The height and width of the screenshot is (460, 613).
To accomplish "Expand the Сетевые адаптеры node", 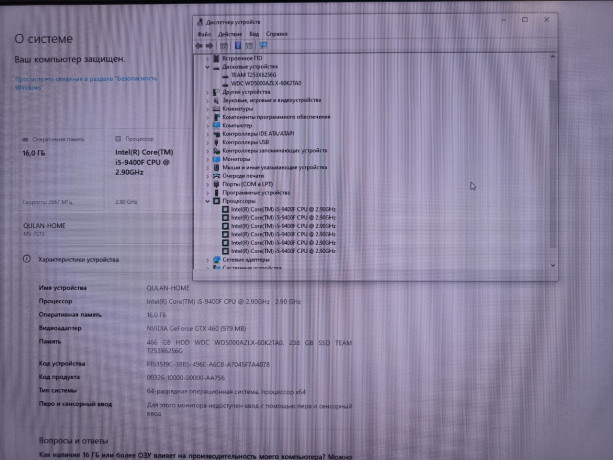I will (208, 260).
